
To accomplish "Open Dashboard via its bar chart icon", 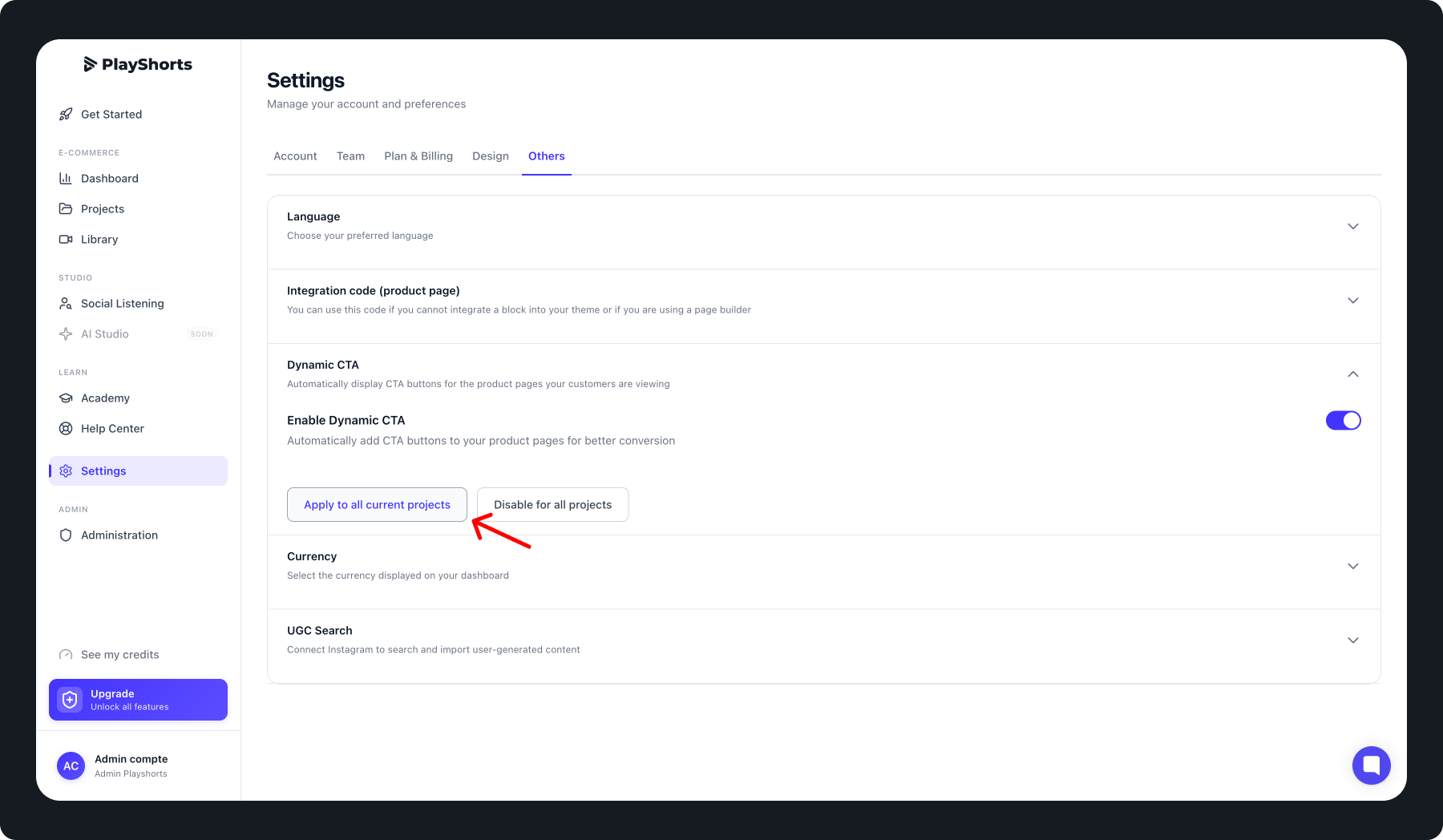I will [x=66, y=179].
